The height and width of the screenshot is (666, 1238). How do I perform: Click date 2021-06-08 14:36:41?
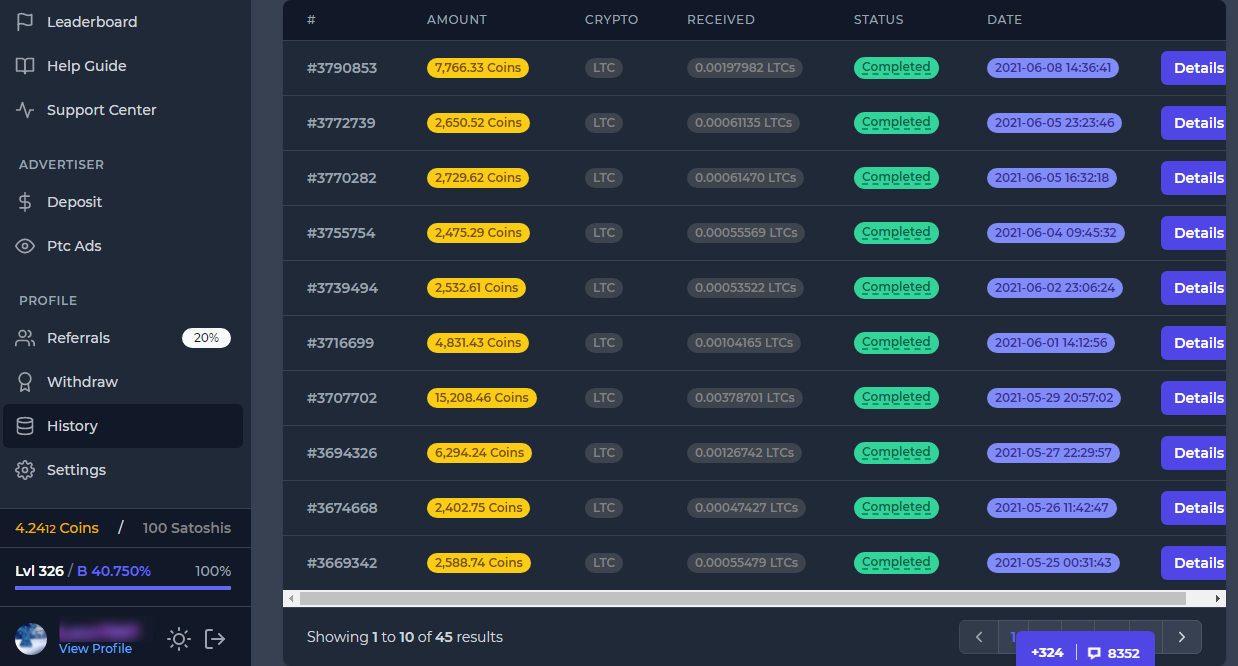(x=1053, y=68)
